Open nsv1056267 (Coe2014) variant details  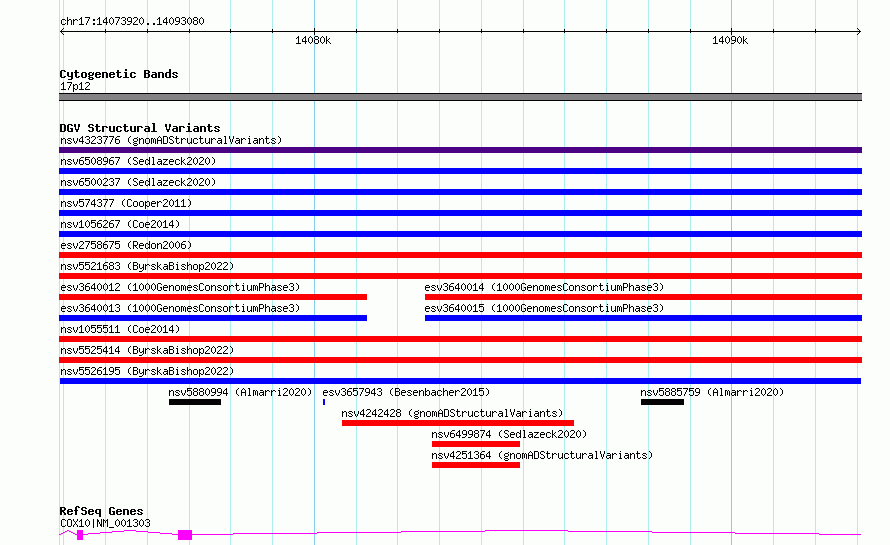(120, 224)
